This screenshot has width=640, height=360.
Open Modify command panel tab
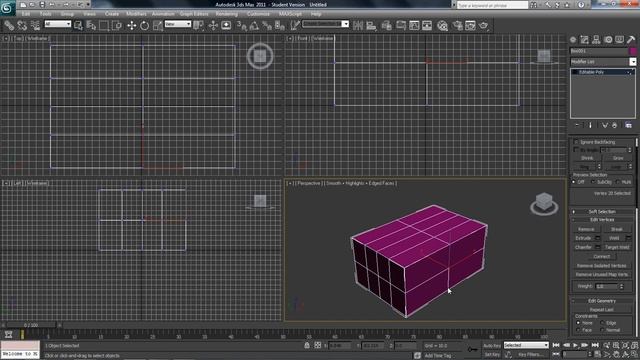click(x=584, y=40)
